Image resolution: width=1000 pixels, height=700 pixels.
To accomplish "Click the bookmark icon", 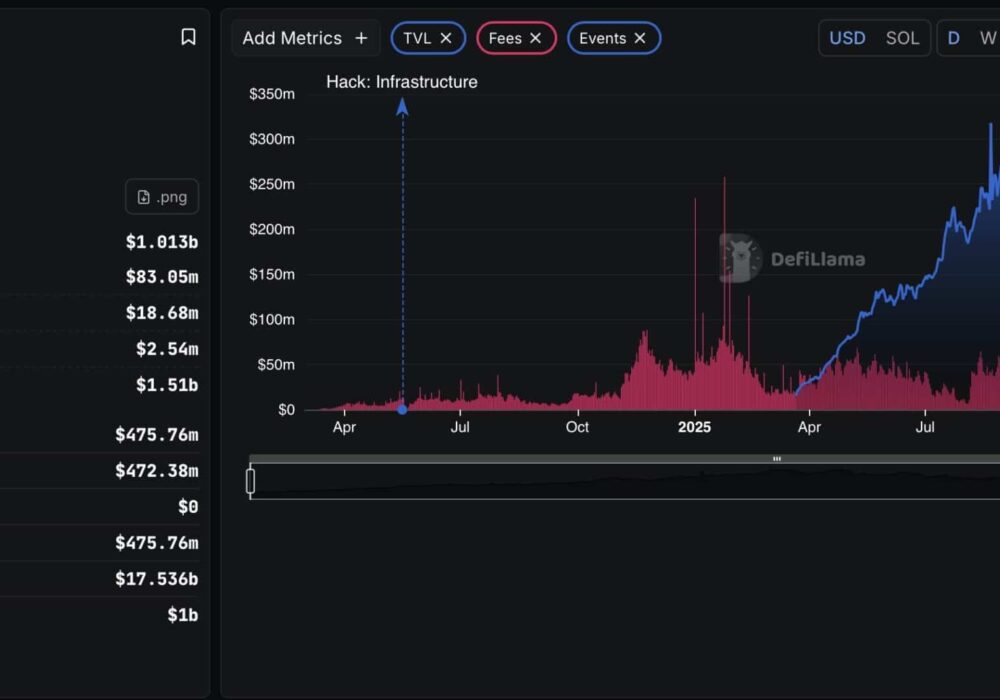I will (188, 37).
